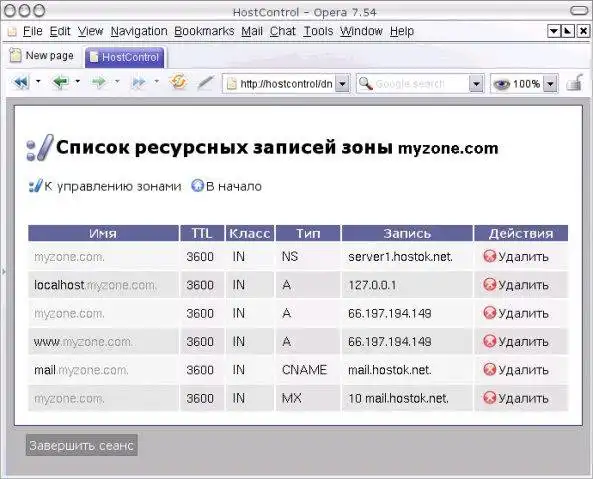The image size is (593, 479).
Task: Click the 'CNAME' type cell
Action: (x=308, y=370)
